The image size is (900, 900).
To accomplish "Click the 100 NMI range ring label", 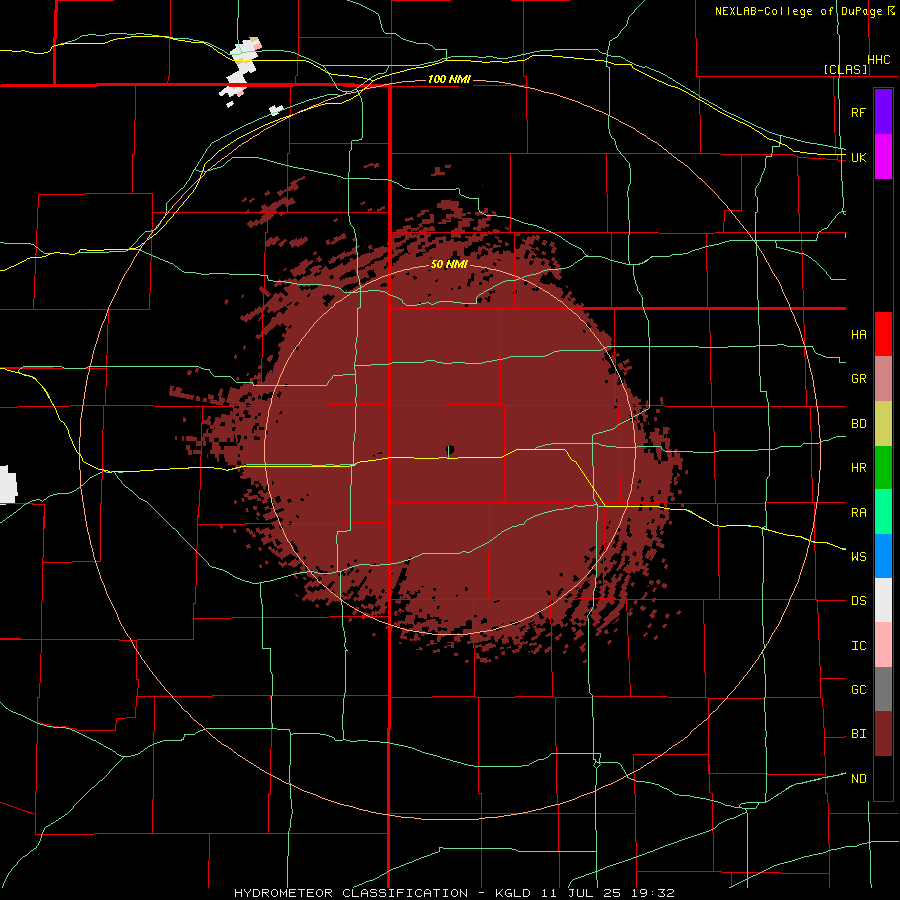I will tap(449, 79).
